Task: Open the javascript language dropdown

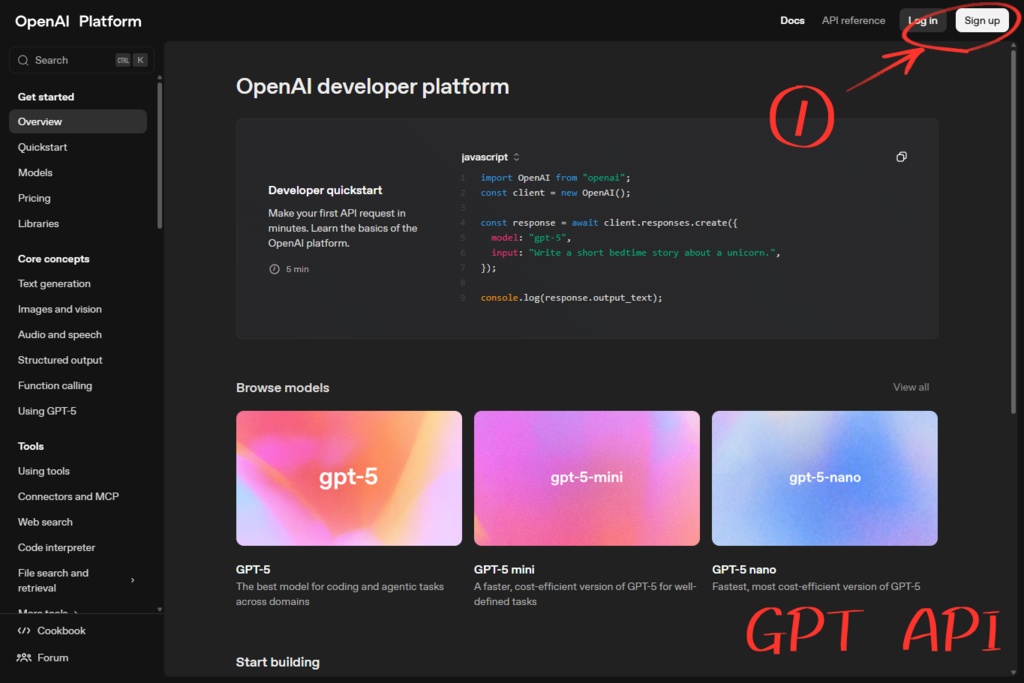Action: click(x=490, y=157)
